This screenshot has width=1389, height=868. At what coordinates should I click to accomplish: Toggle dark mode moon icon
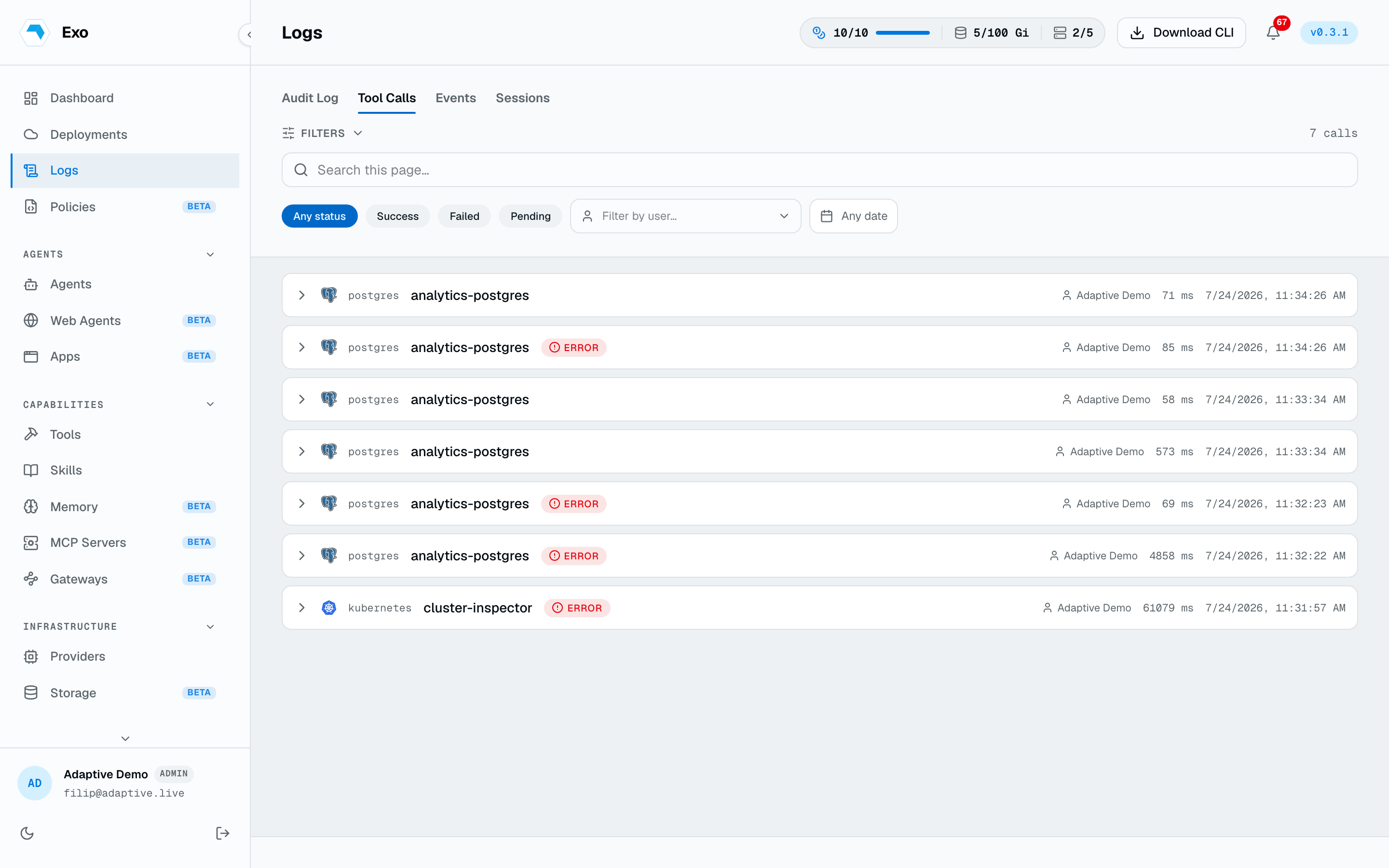click(x=27, y=833)
